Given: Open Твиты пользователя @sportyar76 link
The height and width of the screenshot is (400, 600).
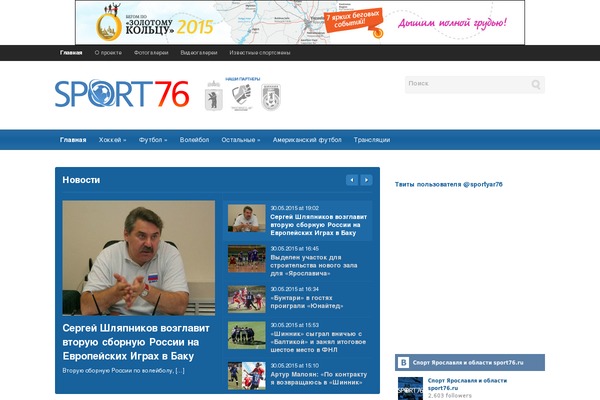Looking at the screenshot, I should tap(448, 184).
